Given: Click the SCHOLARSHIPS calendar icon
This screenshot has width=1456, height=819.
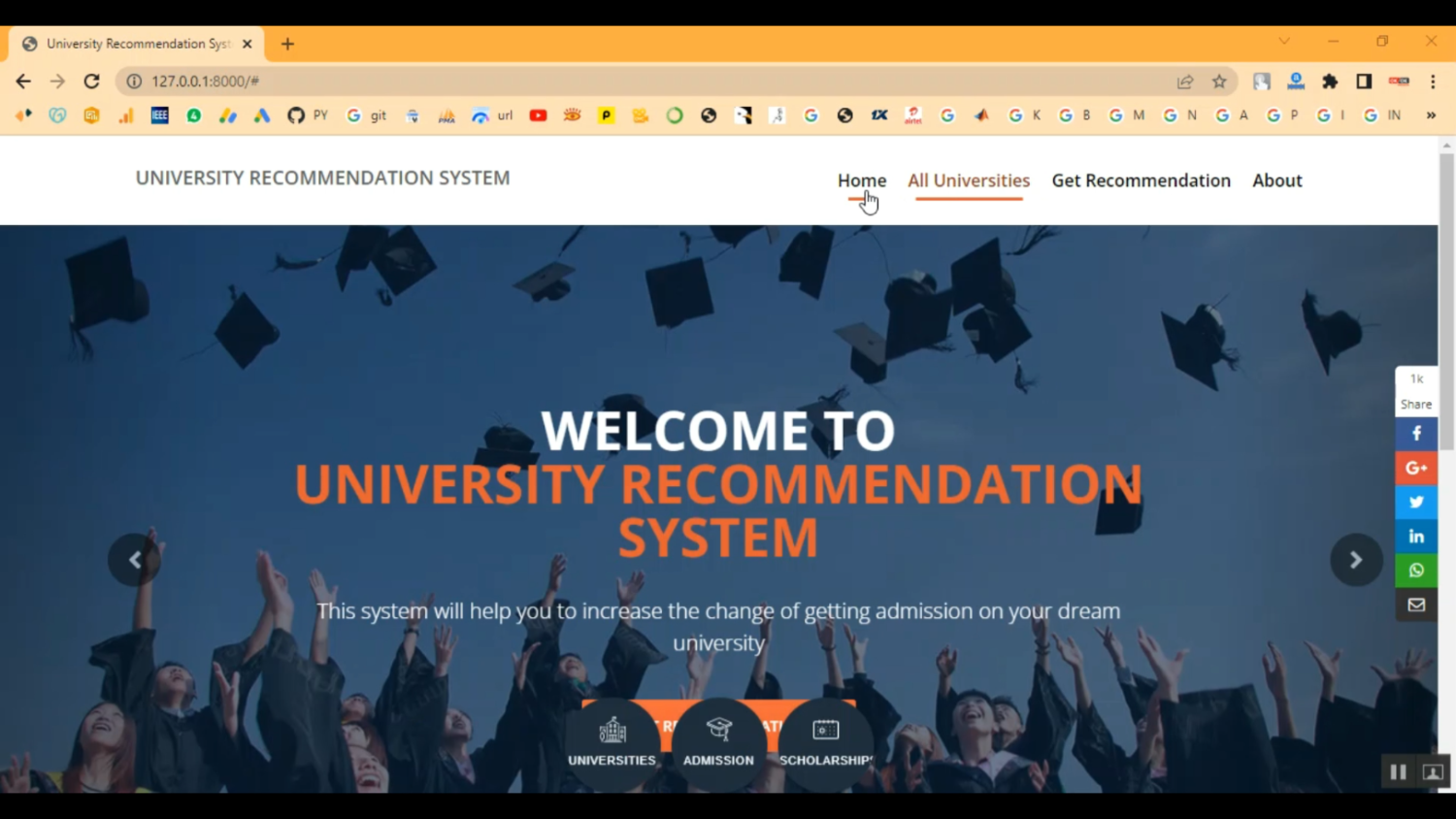Looking at the screenshot, I should click(x=824, y=730).
